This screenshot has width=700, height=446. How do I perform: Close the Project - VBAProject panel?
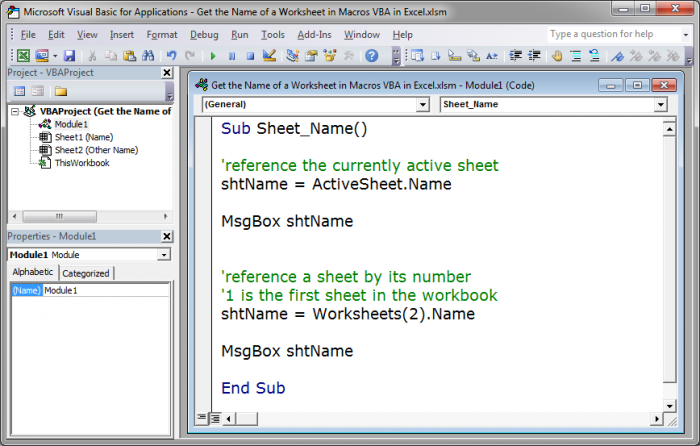pyautogui.click(x=167, y=72)
